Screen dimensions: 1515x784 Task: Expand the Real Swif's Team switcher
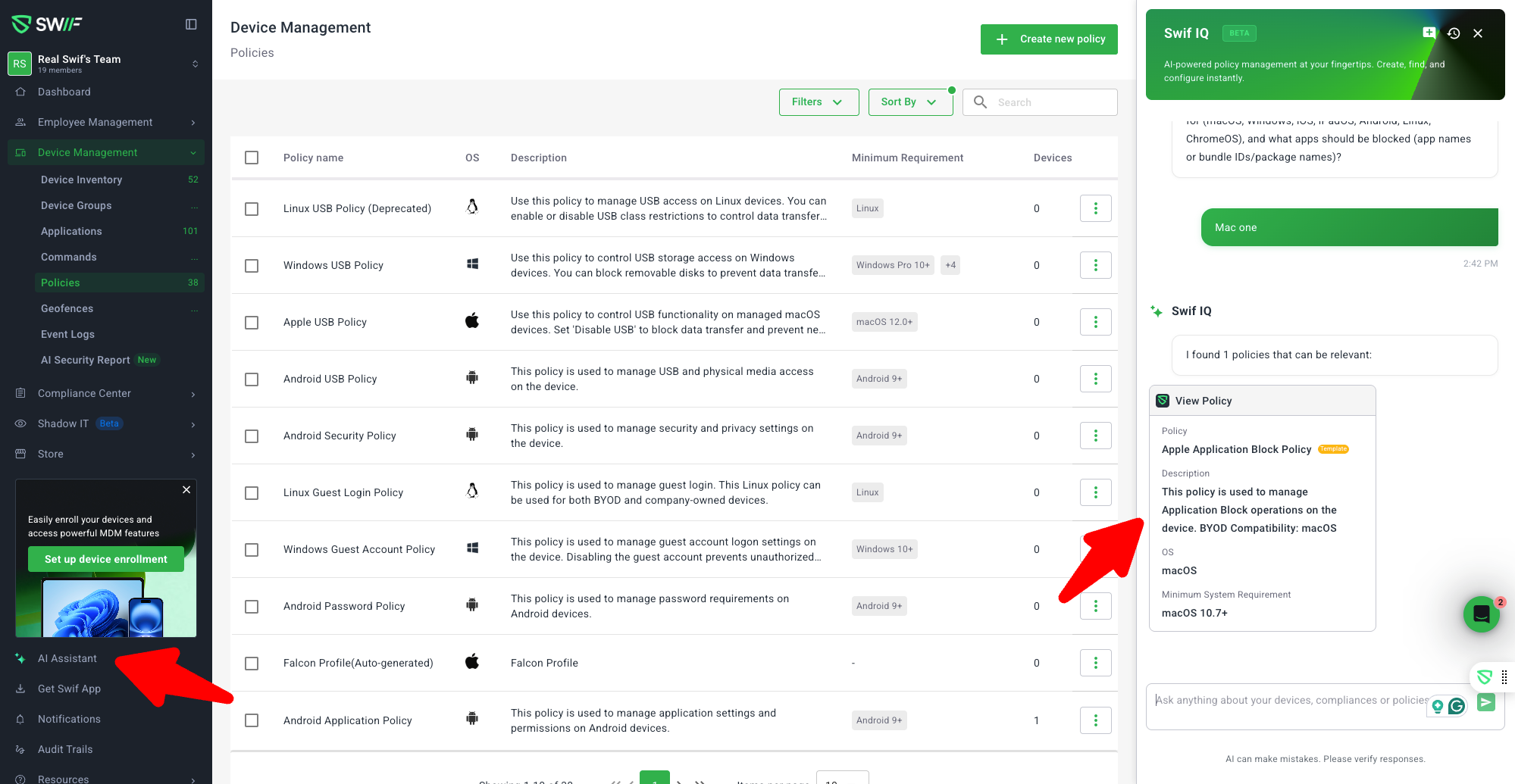tap(195, 64)
